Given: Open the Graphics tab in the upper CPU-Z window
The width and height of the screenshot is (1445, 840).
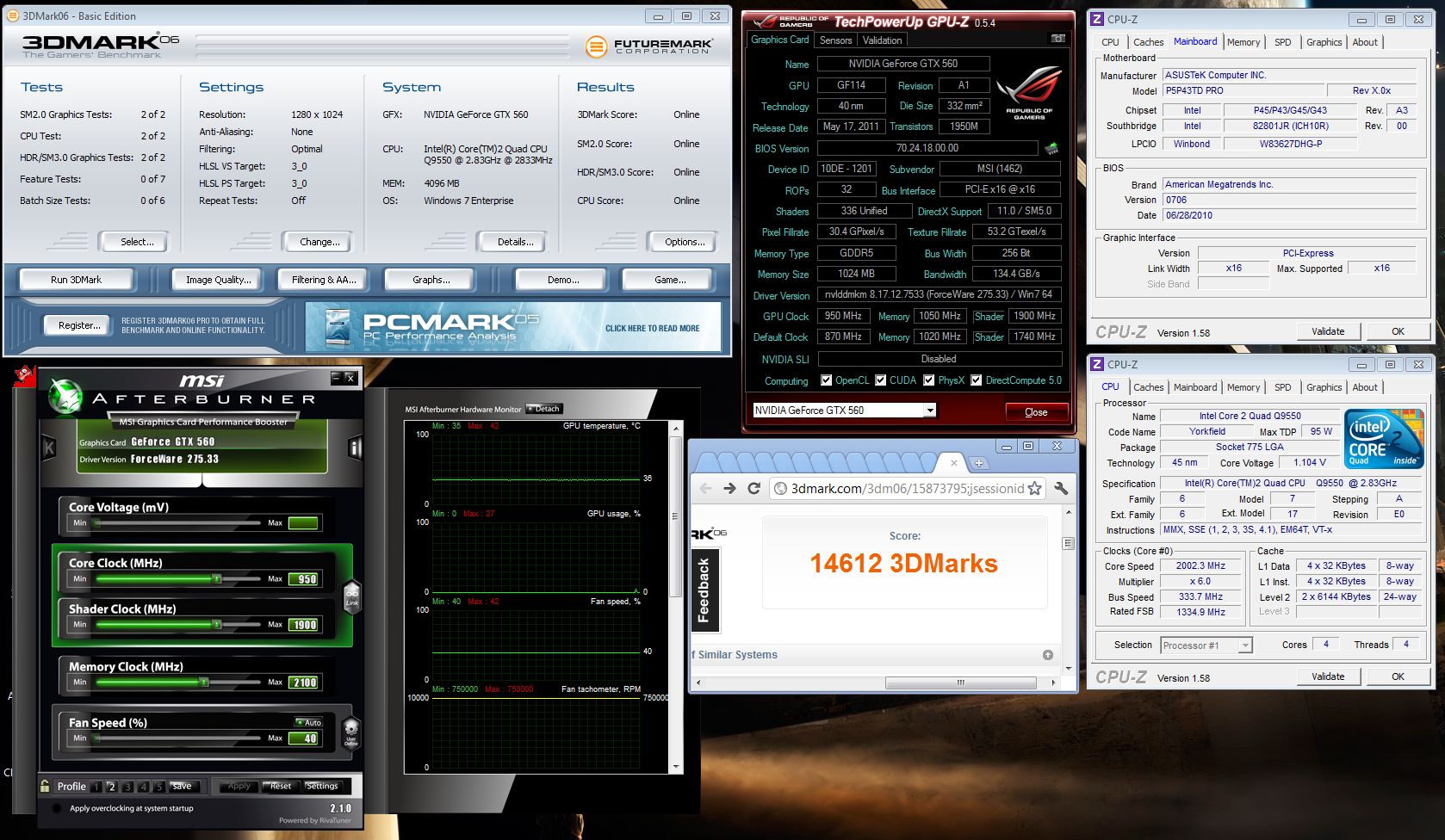Looking at the screenshot, I should [x=1324, y=42].
